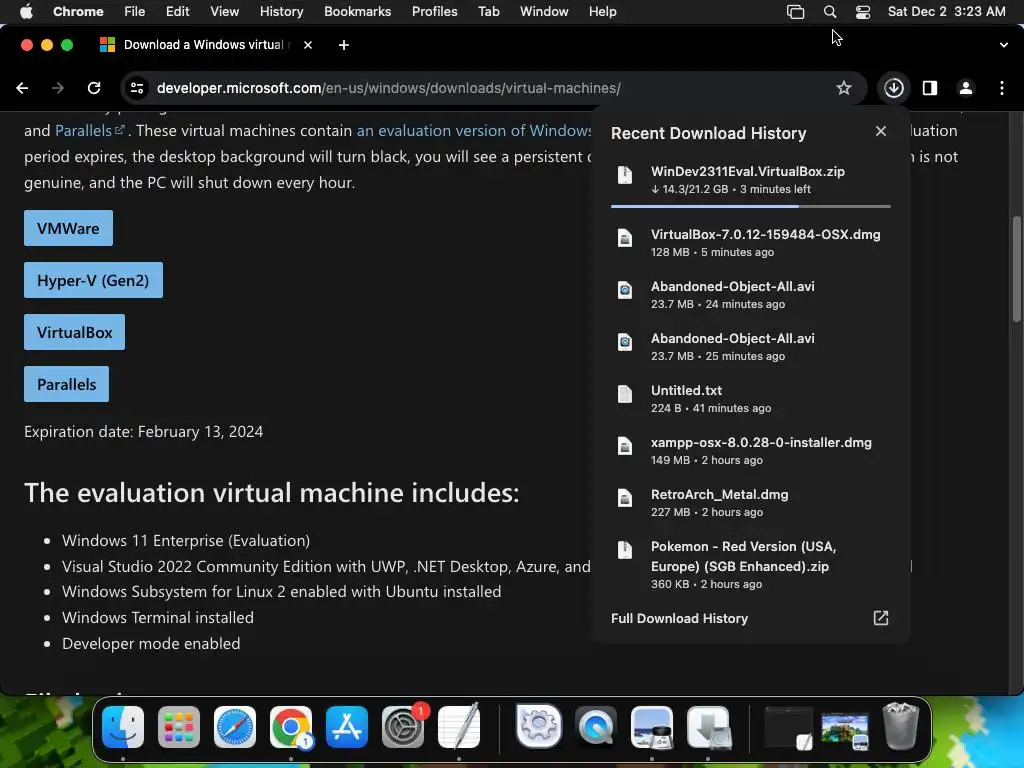1024x768 pixels.
Task: Open the Apple menu
Action: coord(26,11)
